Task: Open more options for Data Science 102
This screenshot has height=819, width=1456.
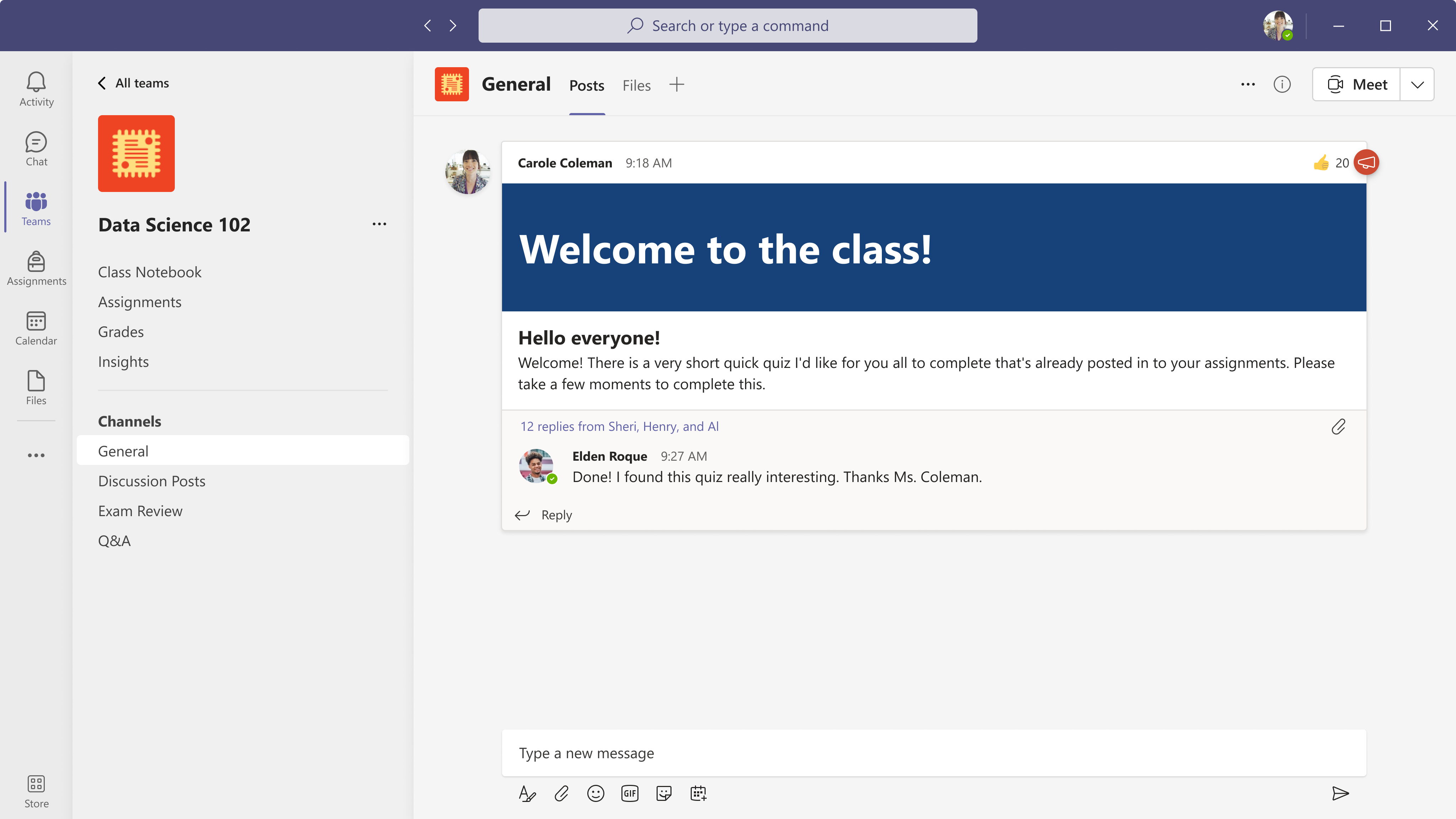Action: 379,224
